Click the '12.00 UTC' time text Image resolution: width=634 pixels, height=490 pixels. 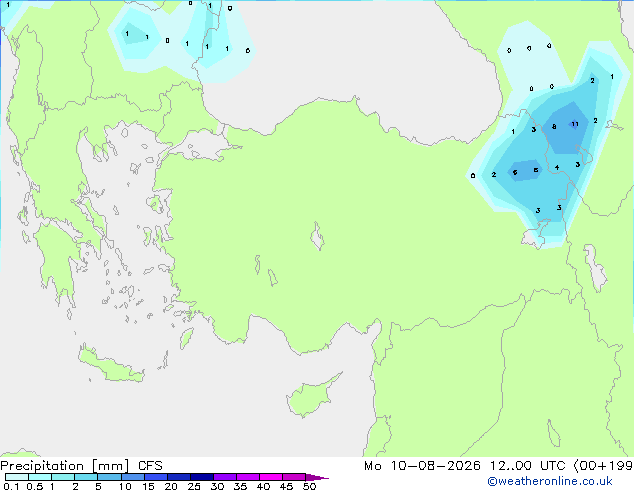(x=527, y=466)
